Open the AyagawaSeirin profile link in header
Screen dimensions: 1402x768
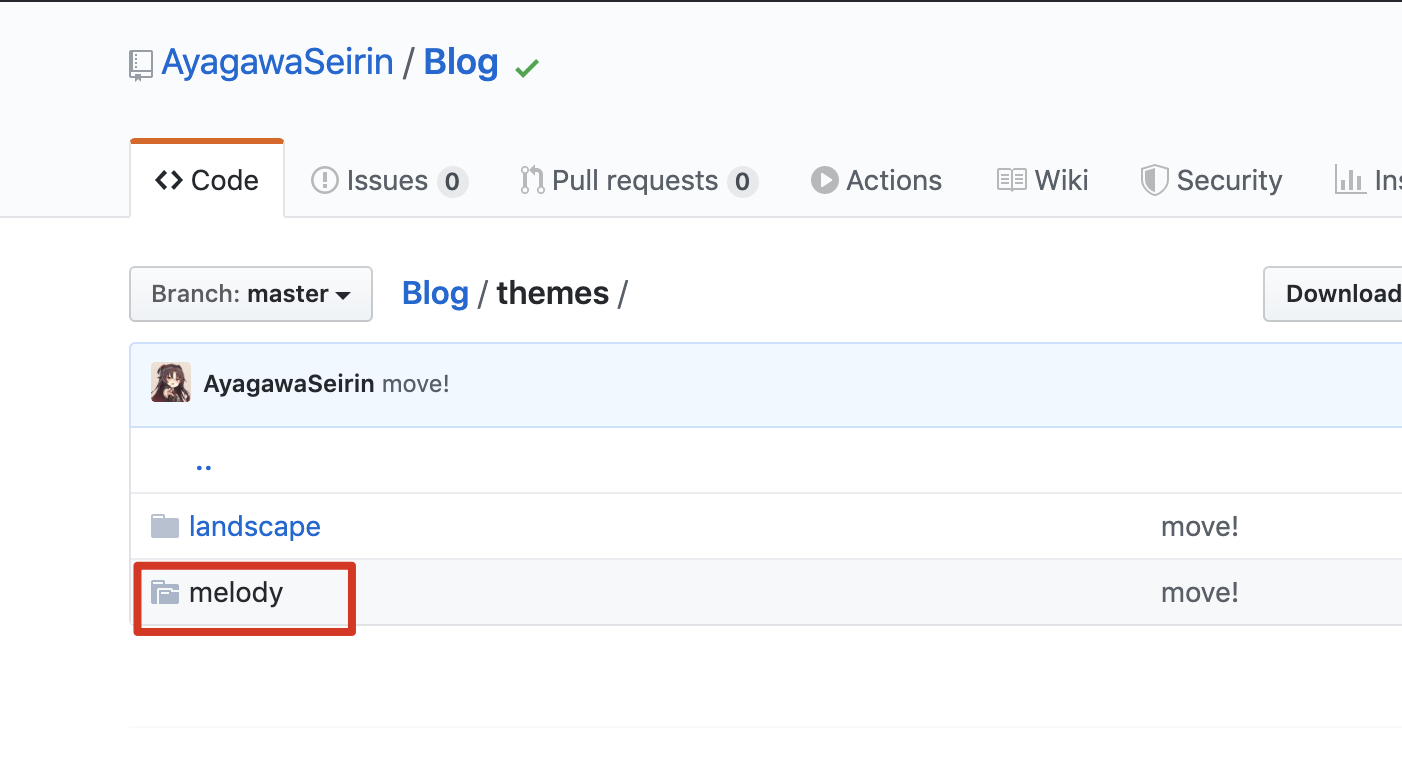277,62
